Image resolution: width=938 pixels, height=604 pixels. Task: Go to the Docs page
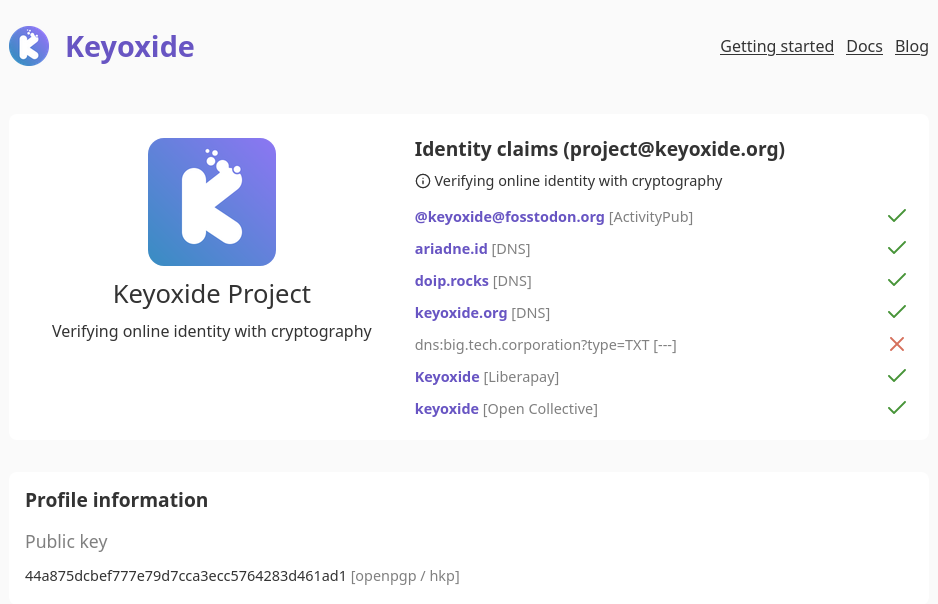pos(864,46)
